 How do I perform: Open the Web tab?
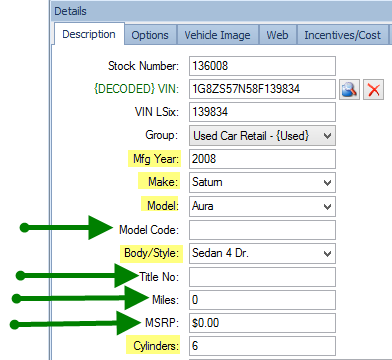point(277,35)
